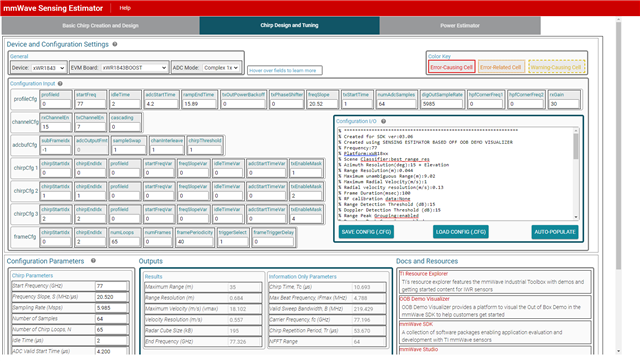Open help icon beside Device and Configuration Settings
The height and width of the screenshot is (361, 640).
[115, 44]
